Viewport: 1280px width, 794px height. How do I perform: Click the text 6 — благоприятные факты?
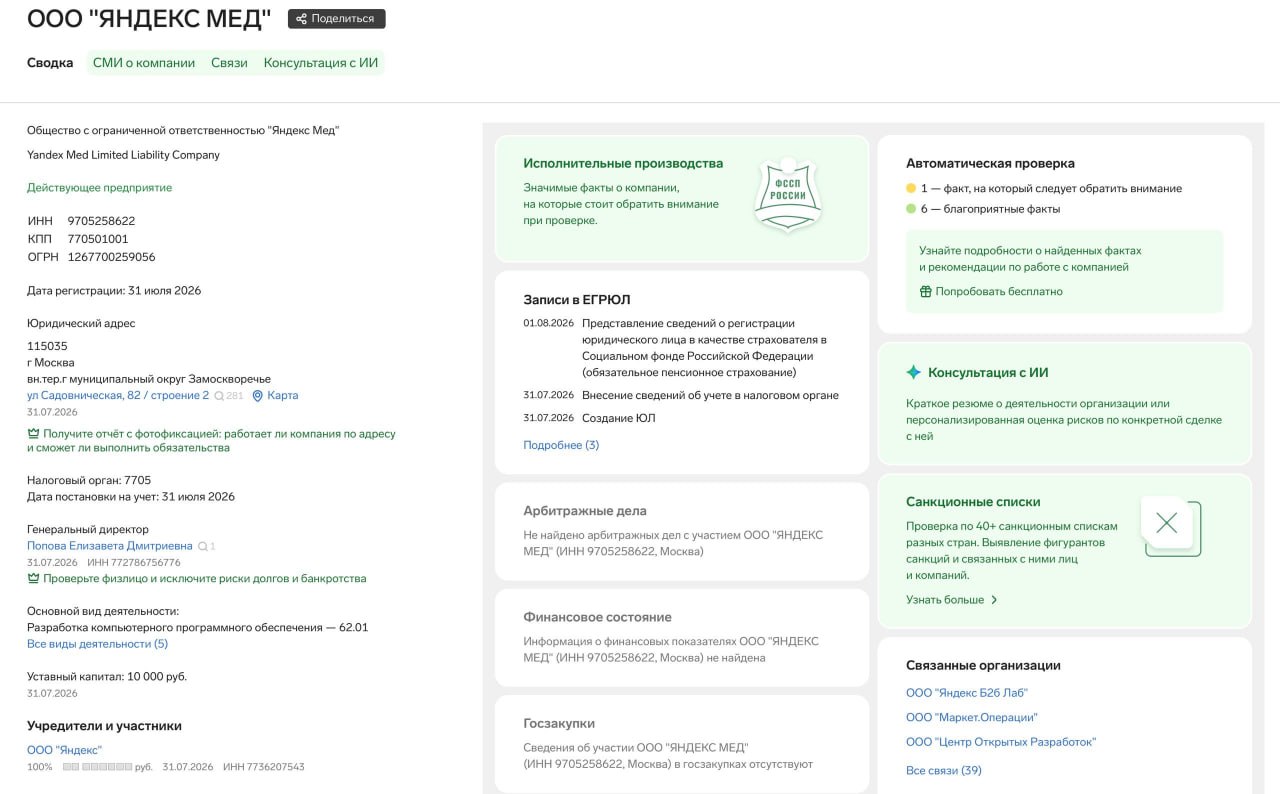pyautogui.click(x=991, y=209)
